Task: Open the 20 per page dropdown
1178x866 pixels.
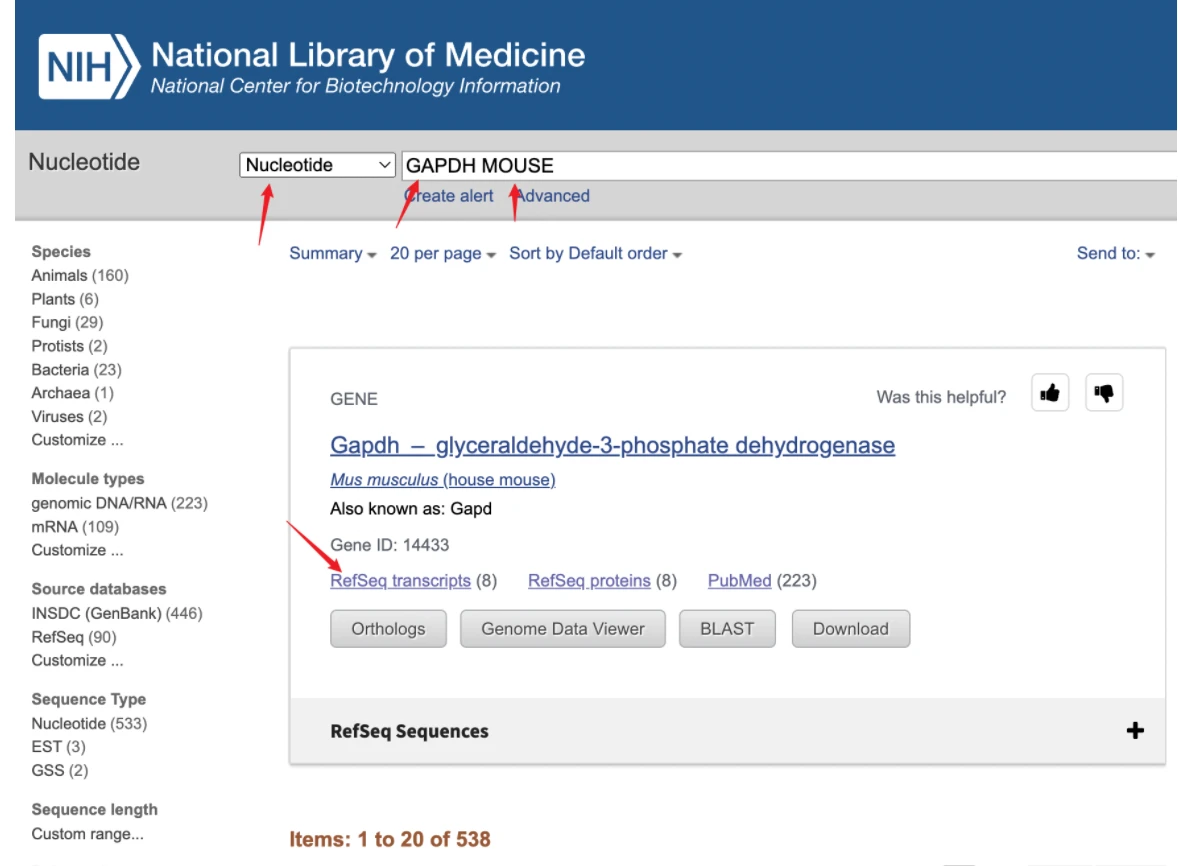Action: point(443,254)
